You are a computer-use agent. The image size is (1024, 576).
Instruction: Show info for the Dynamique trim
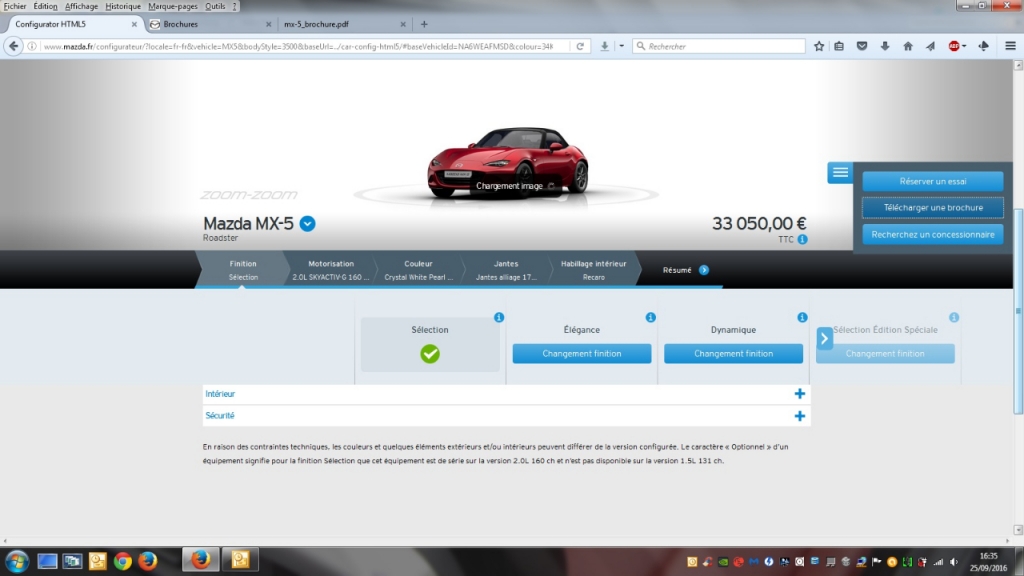coord(802,317)
